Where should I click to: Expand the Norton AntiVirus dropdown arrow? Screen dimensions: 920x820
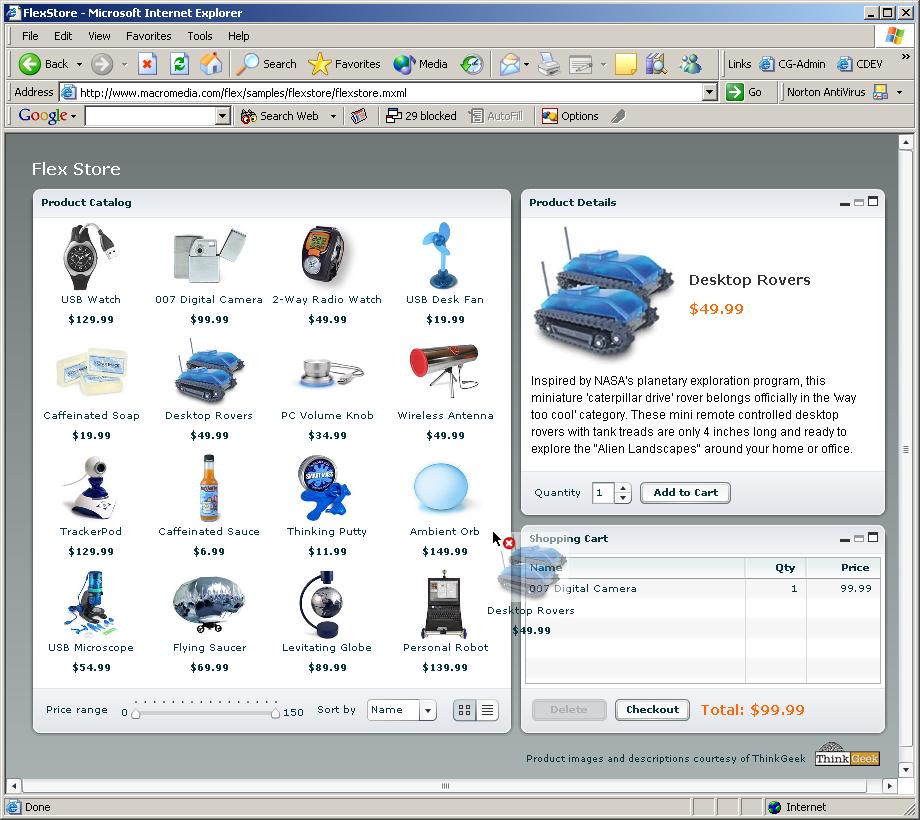(899, 92)
